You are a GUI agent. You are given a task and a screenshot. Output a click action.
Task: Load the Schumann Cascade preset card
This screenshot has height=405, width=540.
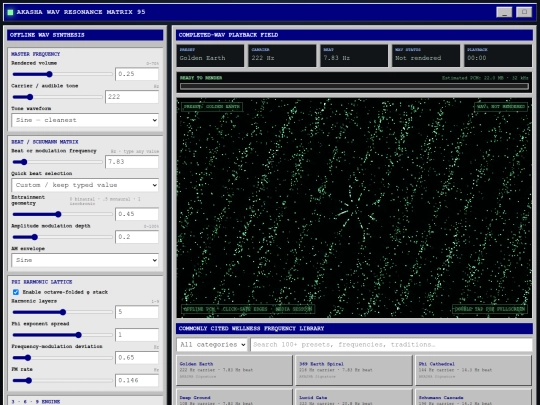tap(473, 397)
